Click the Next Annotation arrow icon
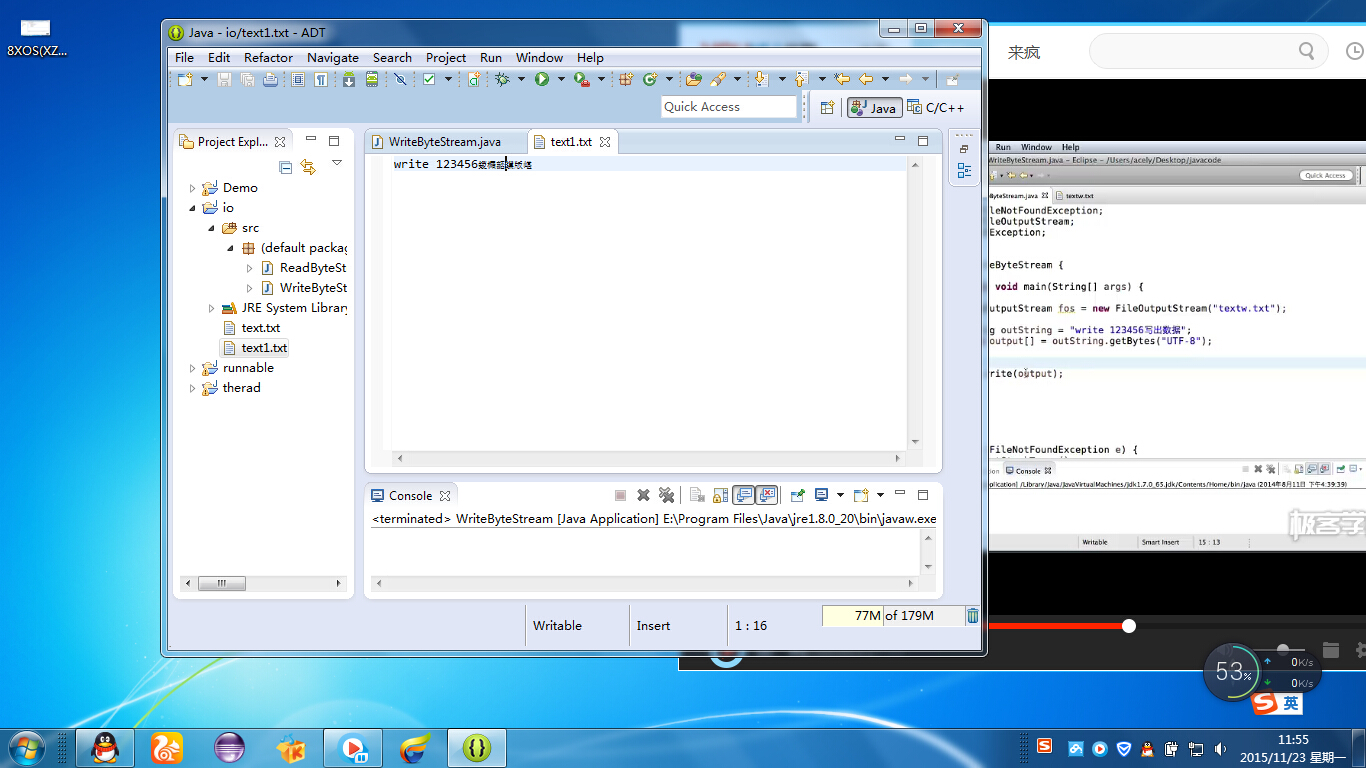Screen dimensions: 1366x768 point(760,79)
